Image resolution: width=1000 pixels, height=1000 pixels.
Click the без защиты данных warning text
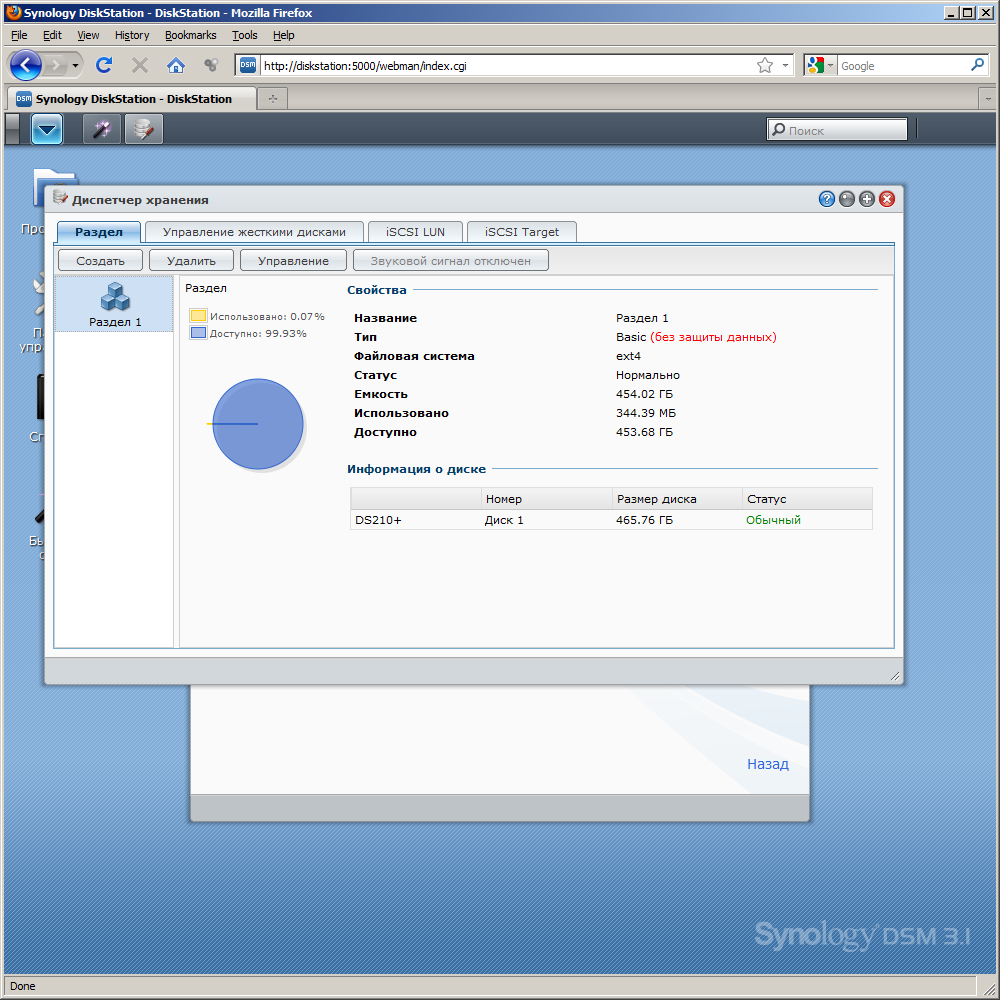713,337
